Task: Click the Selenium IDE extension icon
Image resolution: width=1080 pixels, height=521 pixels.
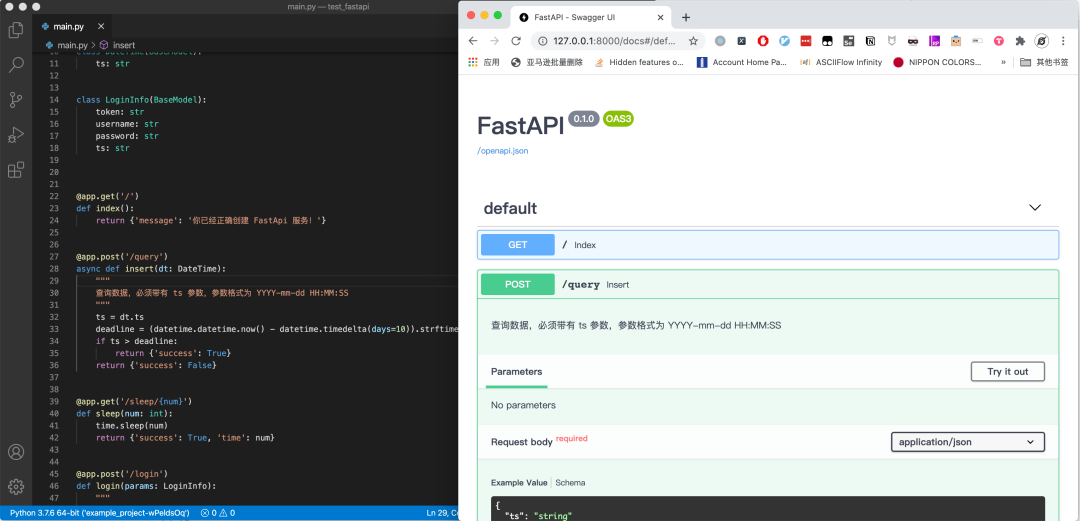Action: click(x=849, y=41)
